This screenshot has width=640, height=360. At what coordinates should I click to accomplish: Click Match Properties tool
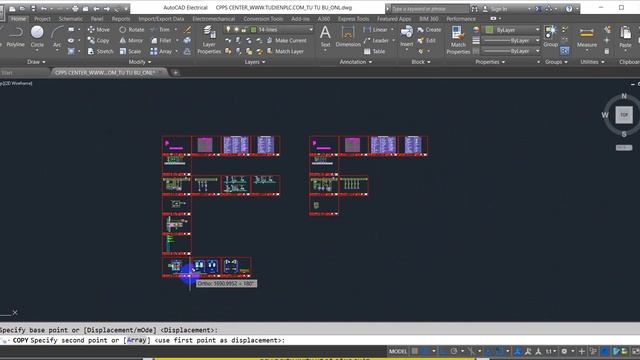tap(458, 40)
